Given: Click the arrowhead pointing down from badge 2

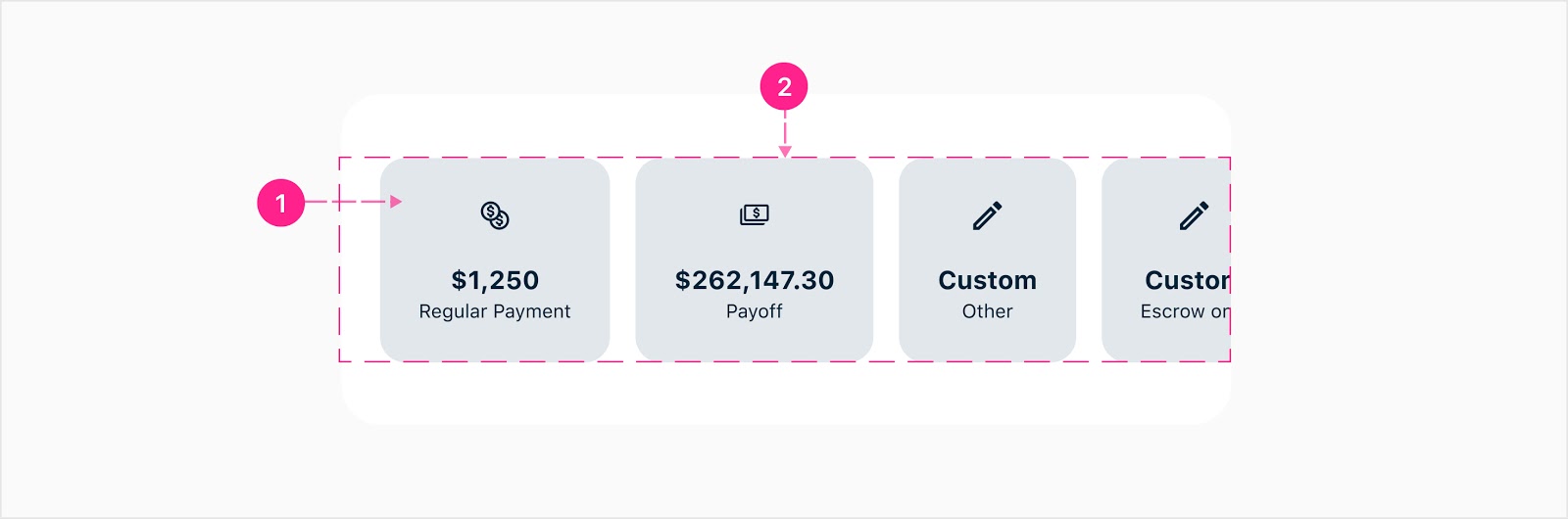Looking at the screenshot, I should (785, 152).
